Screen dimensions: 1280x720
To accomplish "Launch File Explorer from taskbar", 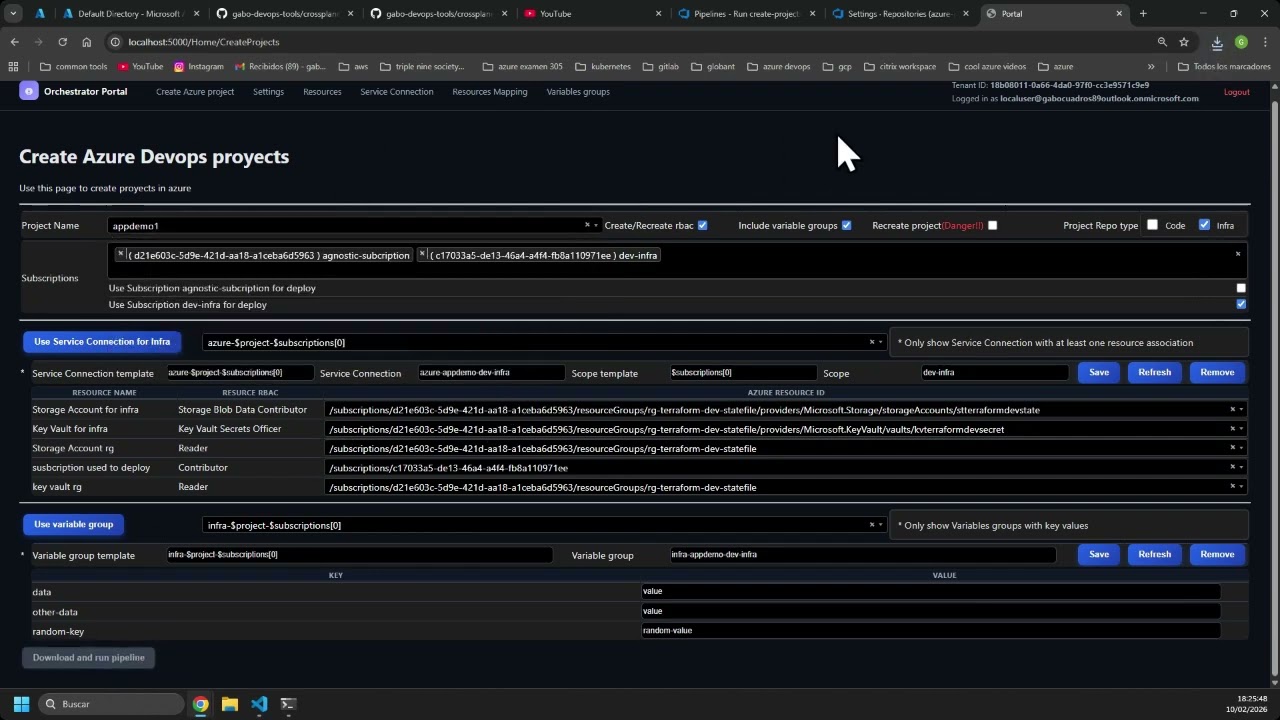I will (230, 704).
